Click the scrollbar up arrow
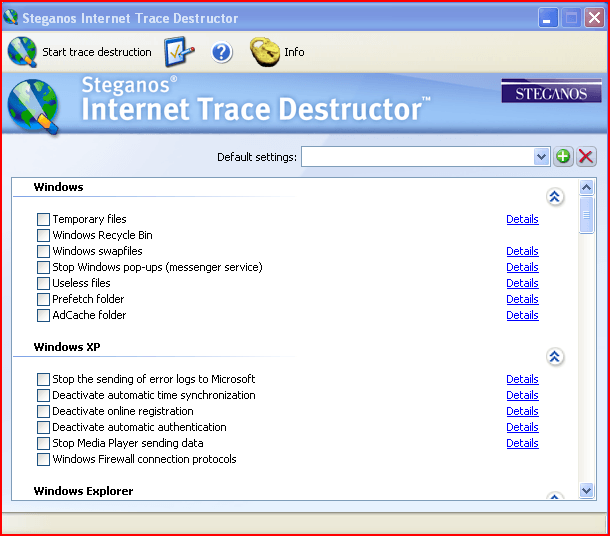 [586, 187]
